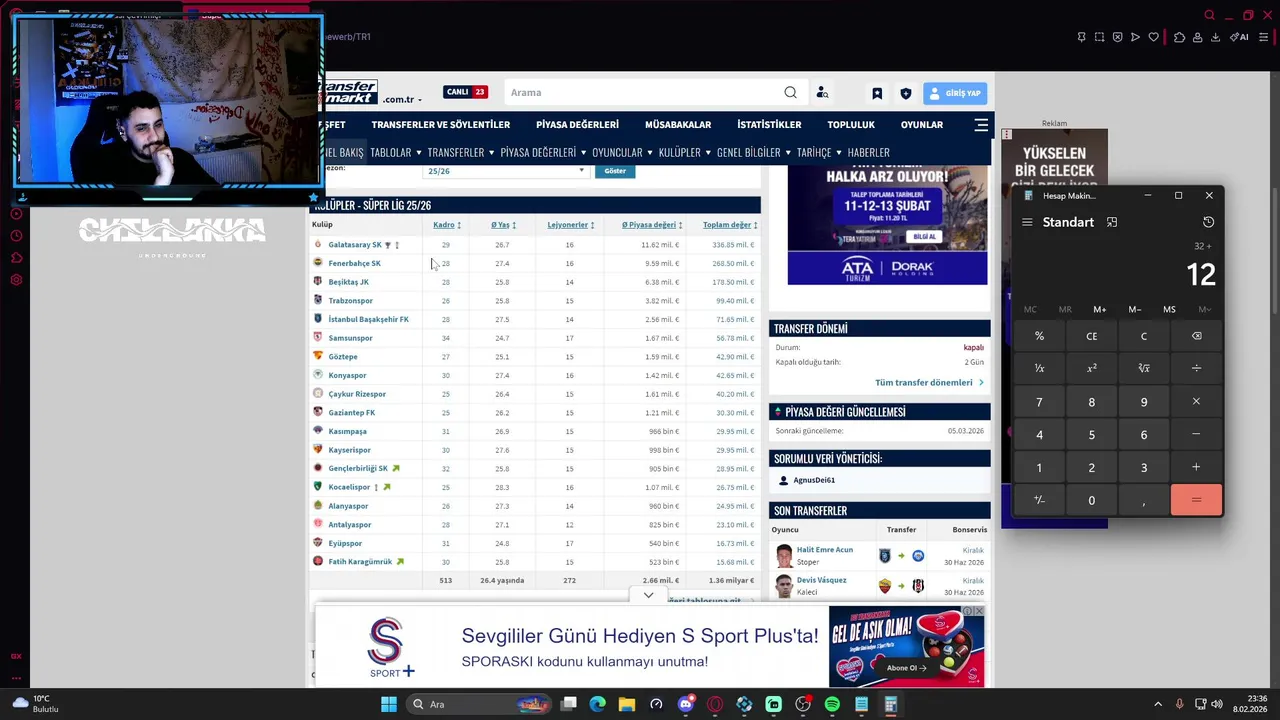This screenshot has height=720, width=1280.
Task: Open TRANSFERLER VE SÖYLENTİLER menu
Action: [441, 125]
